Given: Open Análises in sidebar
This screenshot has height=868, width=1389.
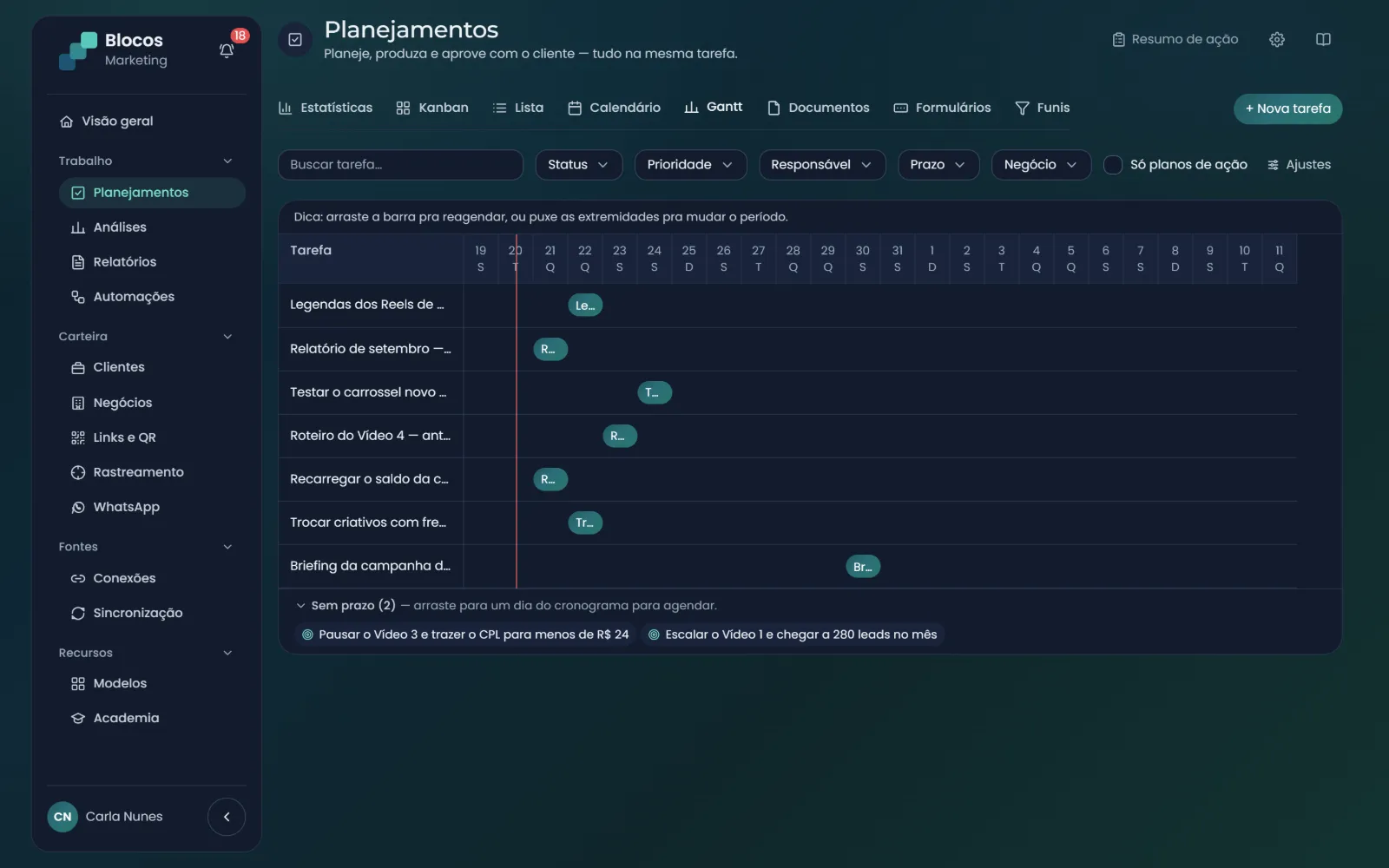Looking at the screenshot, I should tap(152, 227).
